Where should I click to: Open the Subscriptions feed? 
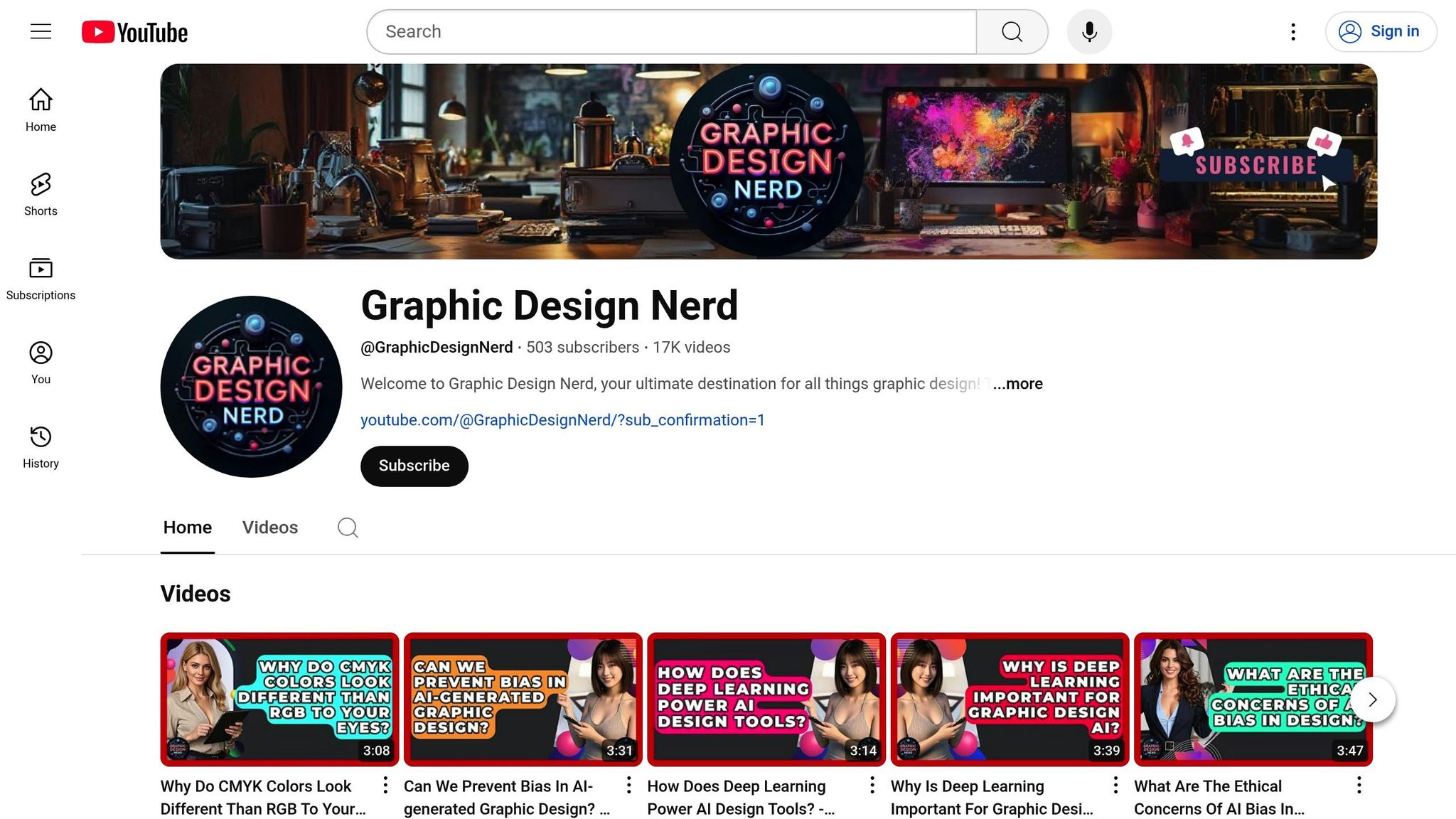coord(41,277)
